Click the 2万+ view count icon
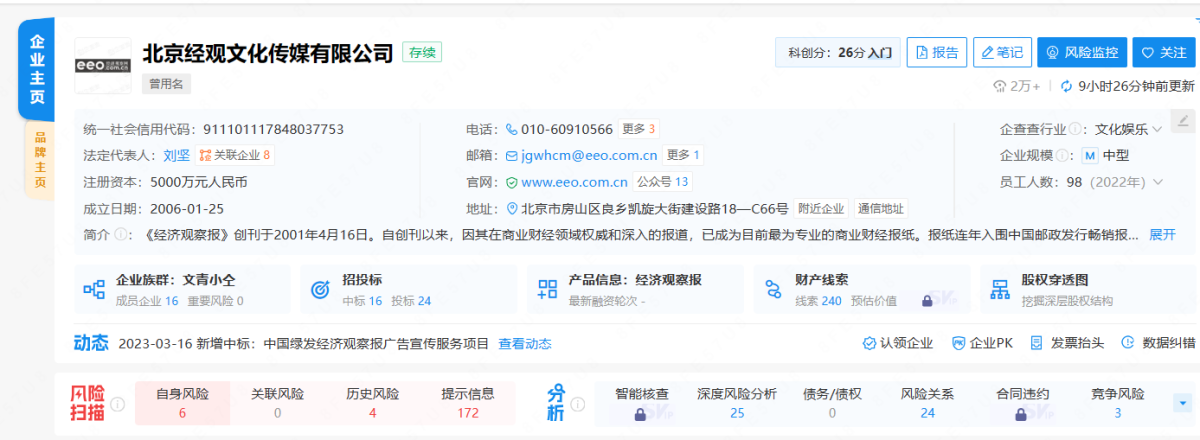Image resolution: width=1200 pixels, height=440 pixels. click(1000, 86)
